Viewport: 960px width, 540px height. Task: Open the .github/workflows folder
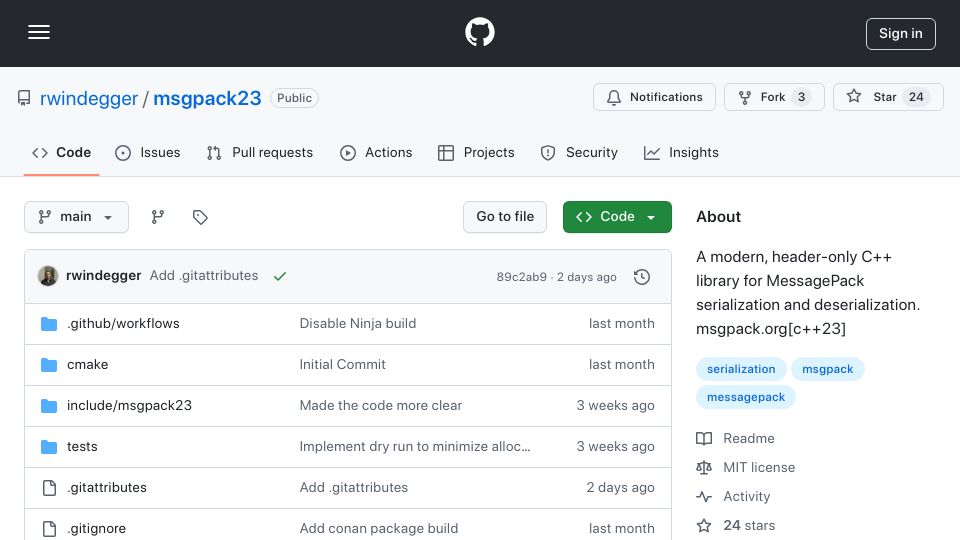tap(123, 323)
